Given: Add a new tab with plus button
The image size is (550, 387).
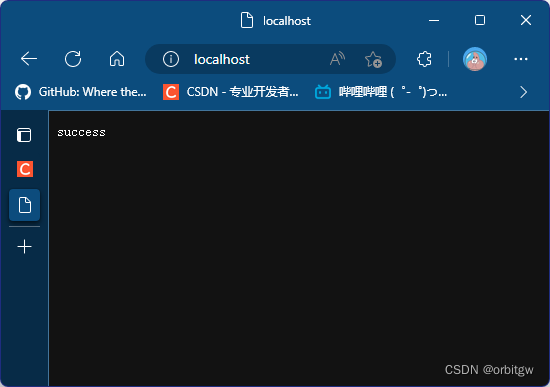Looking at the screenshot, I should 25,247.
